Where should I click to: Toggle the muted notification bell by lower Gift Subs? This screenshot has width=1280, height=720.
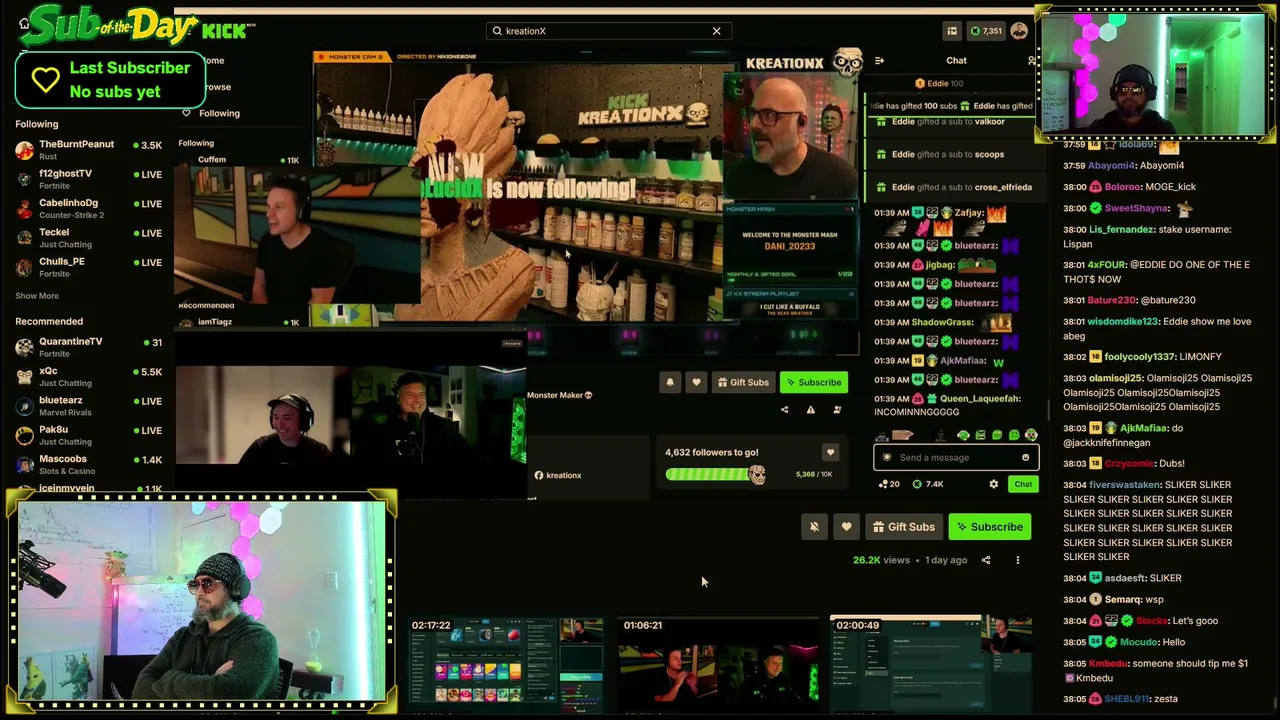coord(814,527)
